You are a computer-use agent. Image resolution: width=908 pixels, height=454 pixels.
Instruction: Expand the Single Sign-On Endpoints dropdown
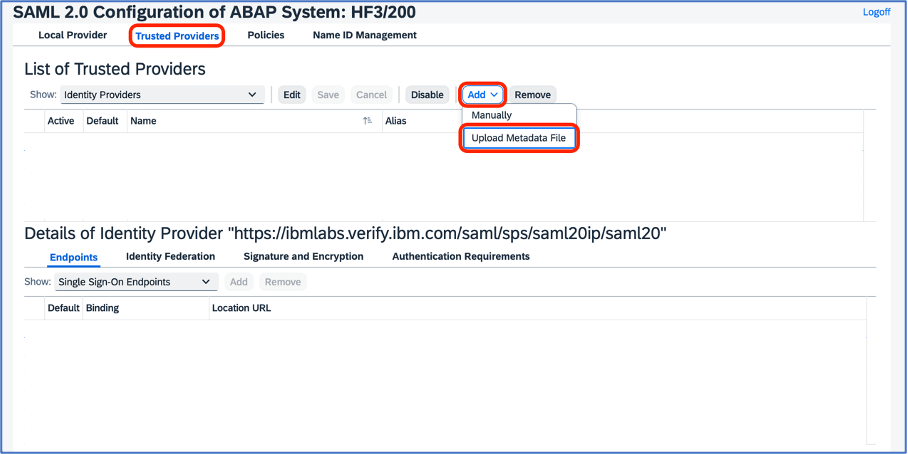(136, 282)
